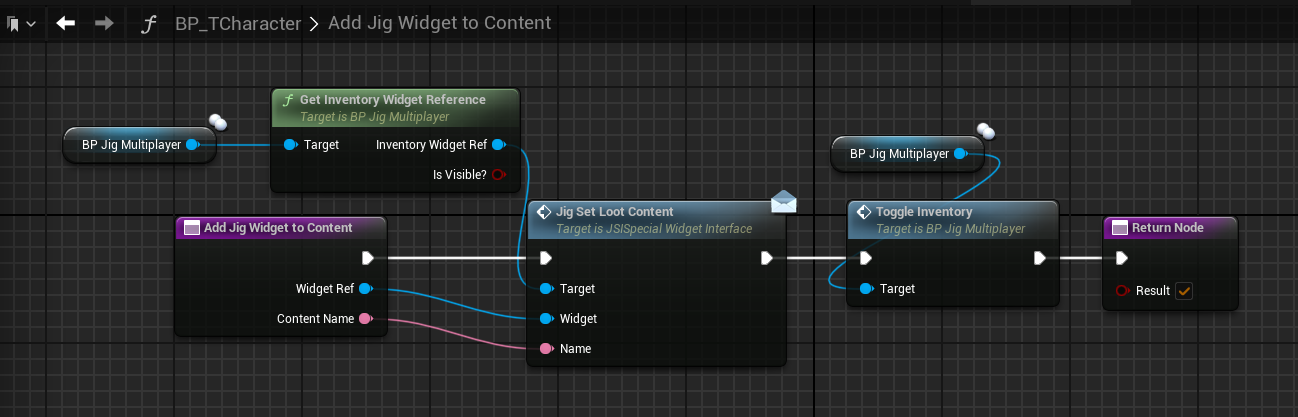The height and width of the screenshot is (417, 1298).
Task: Click 'Target is JSISpecial Widget Interface' subtitle
Action: [x=654, y=229]
